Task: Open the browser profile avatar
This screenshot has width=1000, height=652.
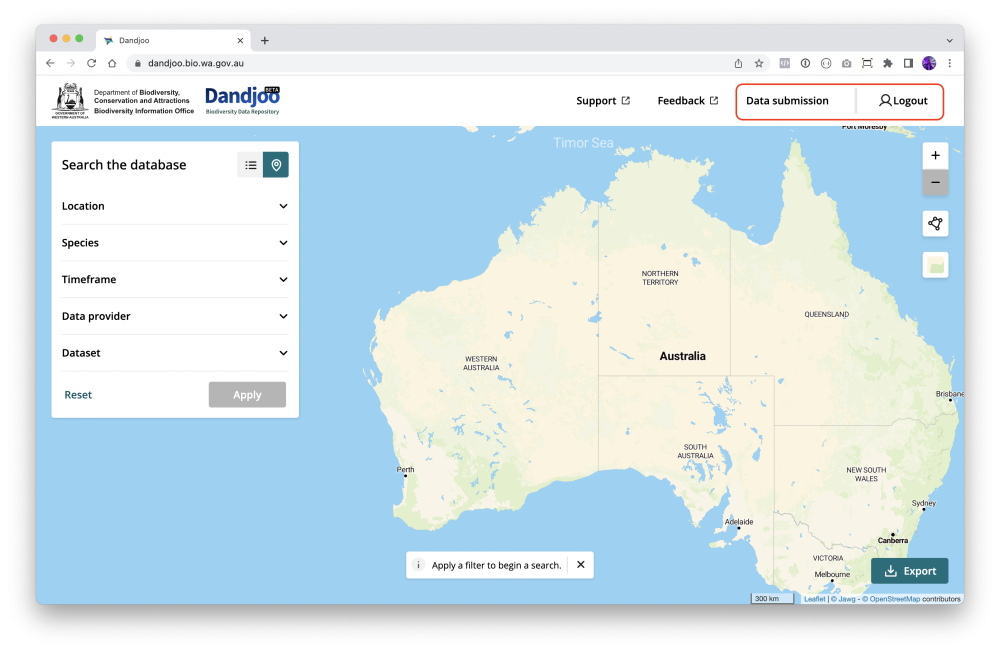Action: (929, 63)
